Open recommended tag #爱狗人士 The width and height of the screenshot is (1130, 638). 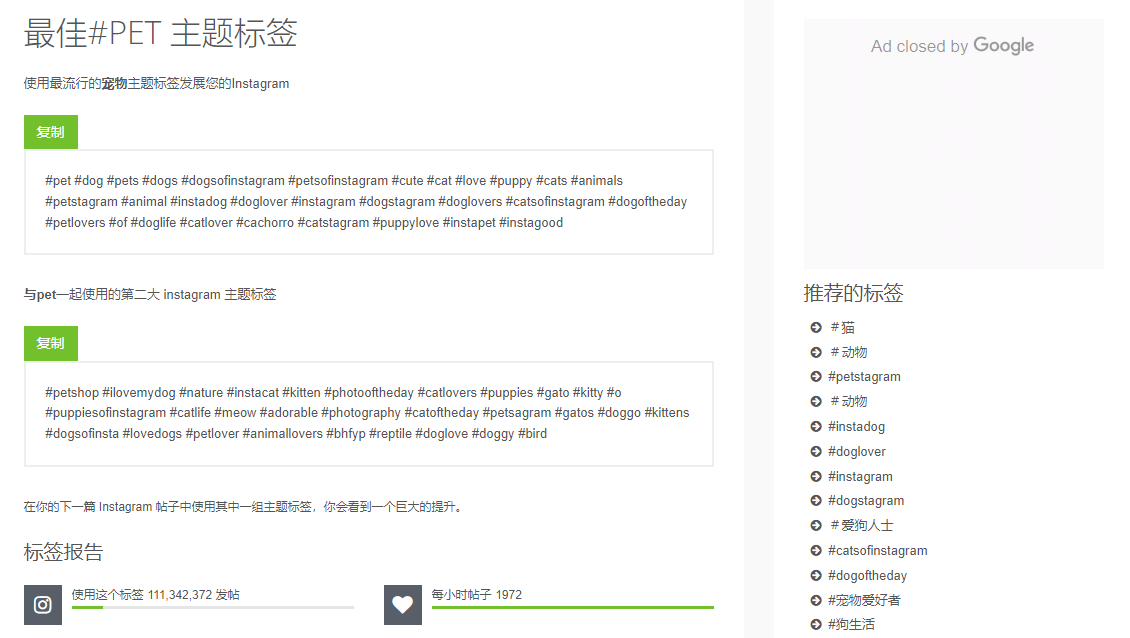[x=861, y=526]
